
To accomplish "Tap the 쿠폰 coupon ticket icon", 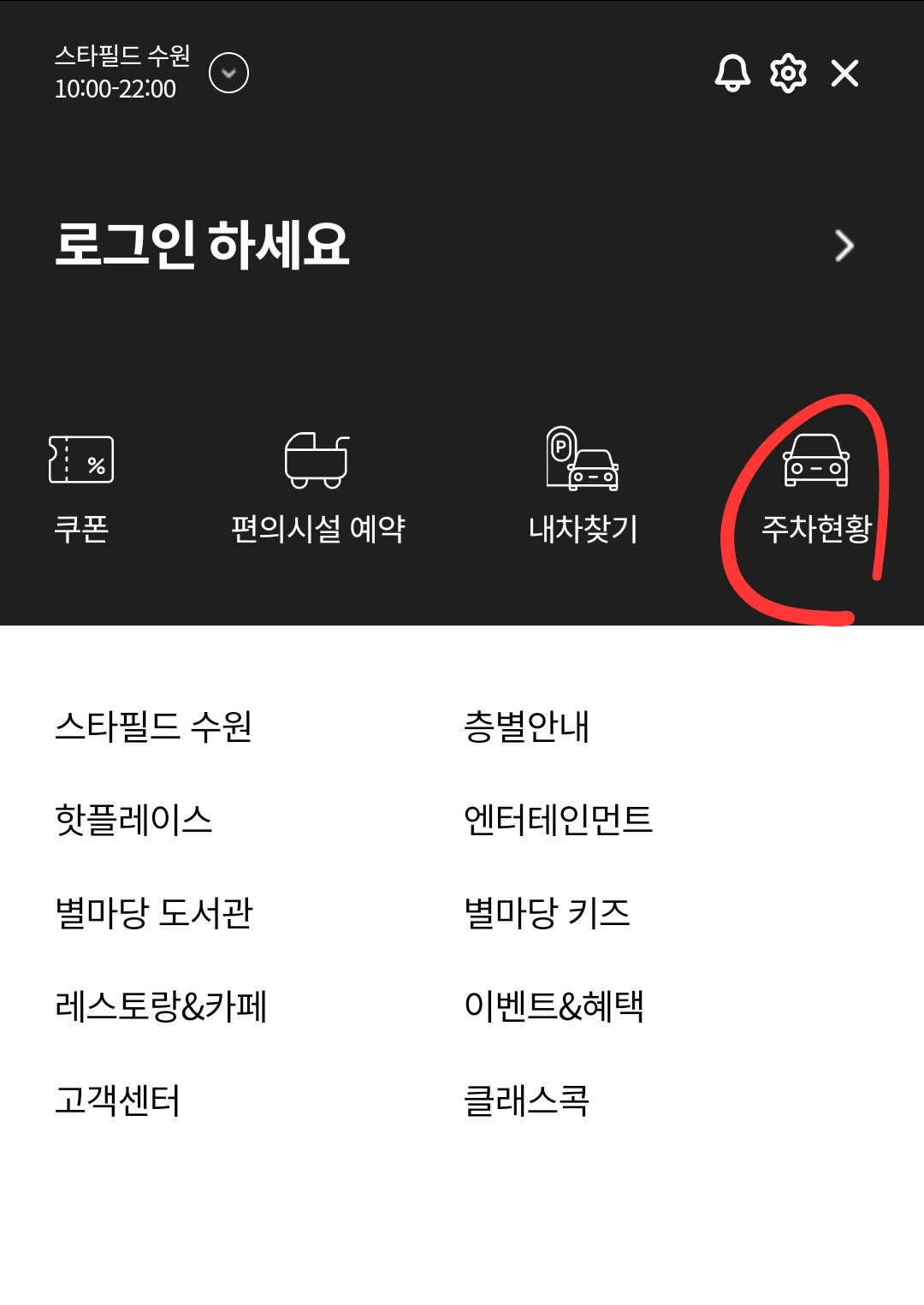I will [x=81, y=460].
